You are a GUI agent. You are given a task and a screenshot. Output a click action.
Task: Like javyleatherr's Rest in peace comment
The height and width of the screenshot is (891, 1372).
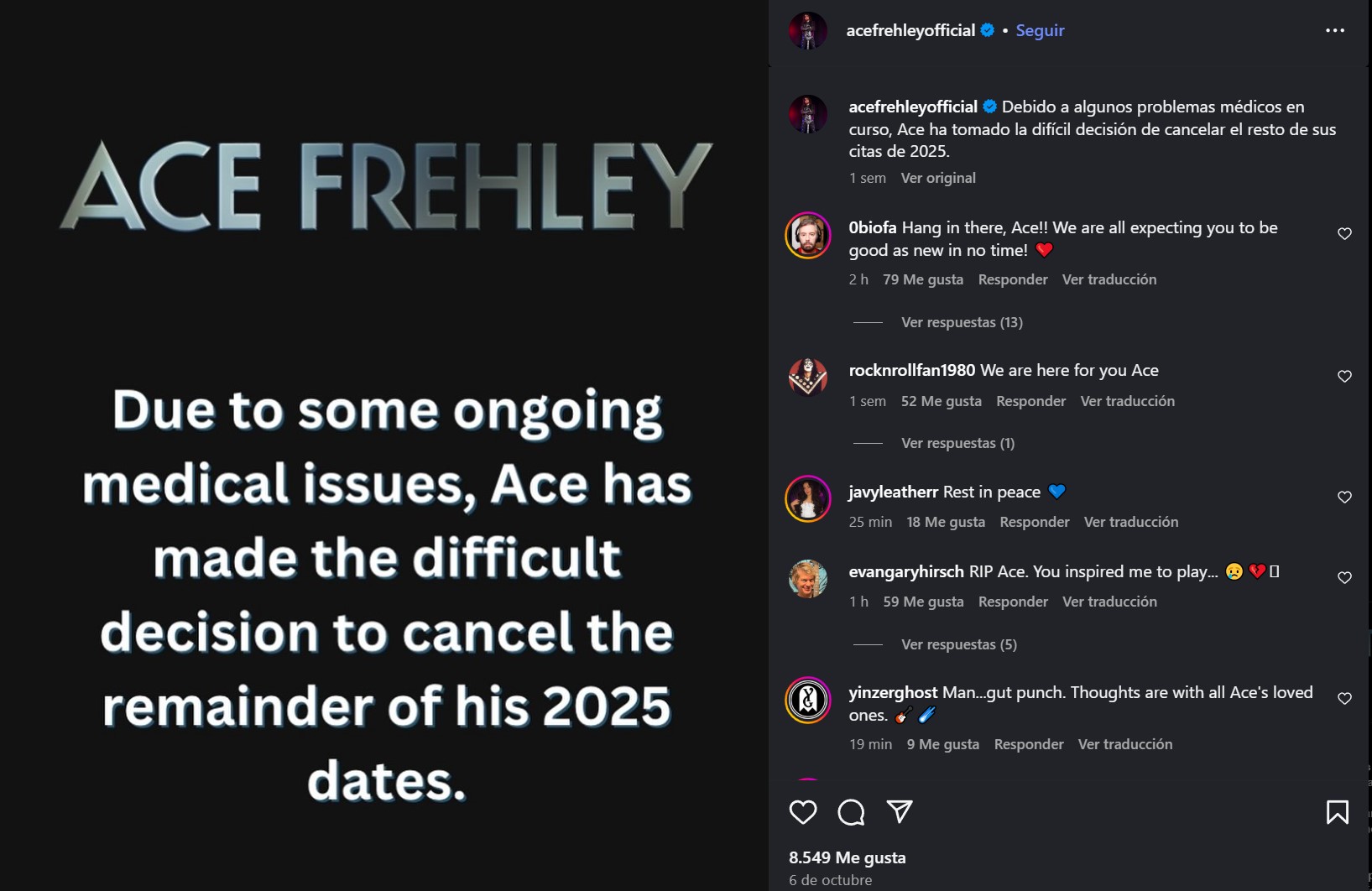coord(1344,498)
